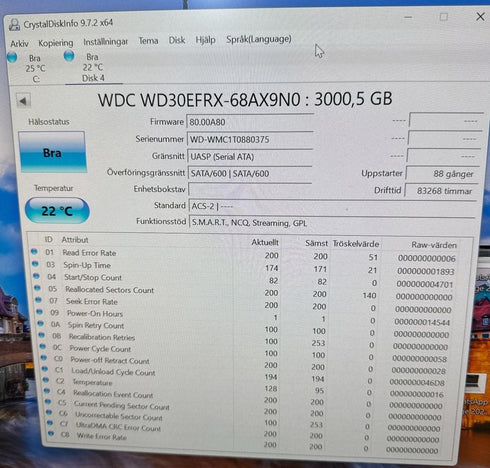Click the raw value 000000001893
The width and height of the screenshot is (490, 468).
coord(426,271)
